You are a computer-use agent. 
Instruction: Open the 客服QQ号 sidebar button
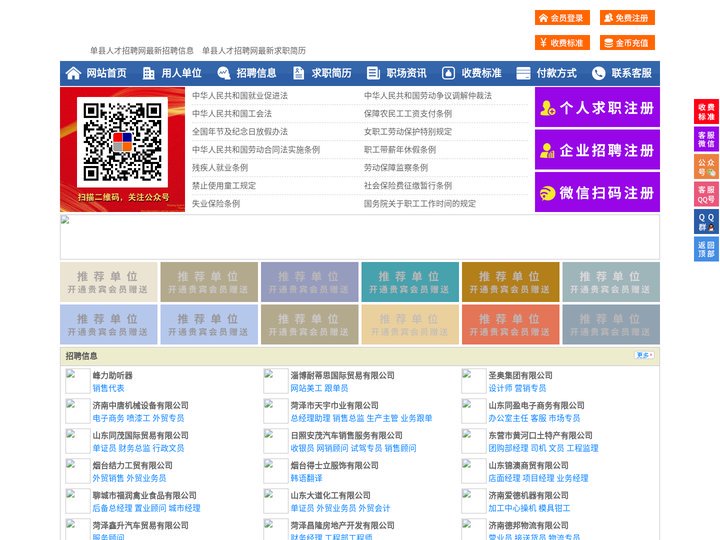click(x=706, y=194)
